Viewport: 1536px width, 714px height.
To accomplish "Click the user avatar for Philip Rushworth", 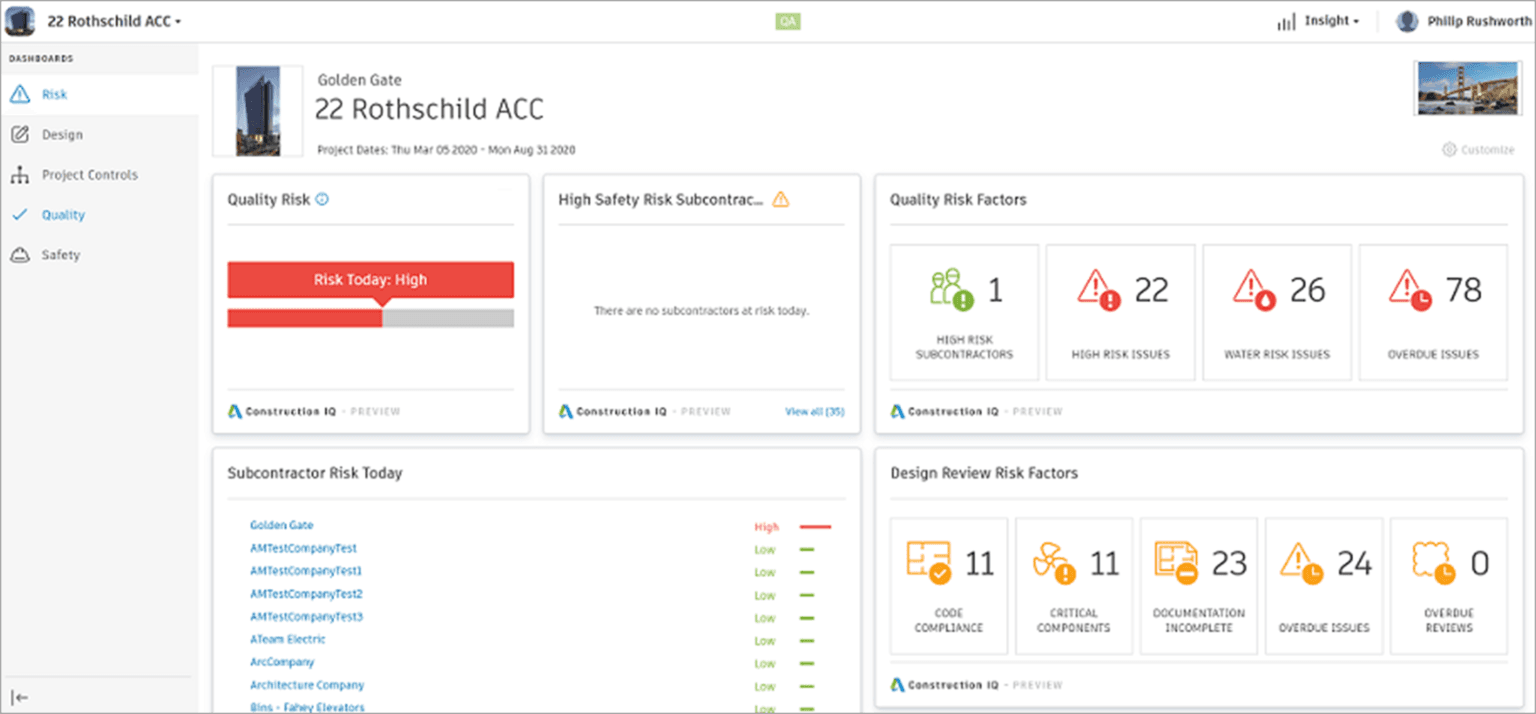I will pyautogui.click(x=1408, y=21).
